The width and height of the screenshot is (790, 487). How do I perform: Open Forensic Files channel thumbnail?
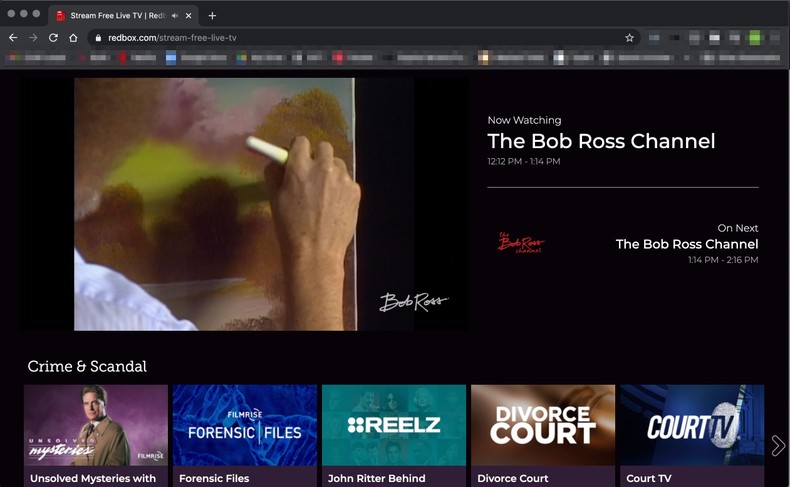pos(245,425)
